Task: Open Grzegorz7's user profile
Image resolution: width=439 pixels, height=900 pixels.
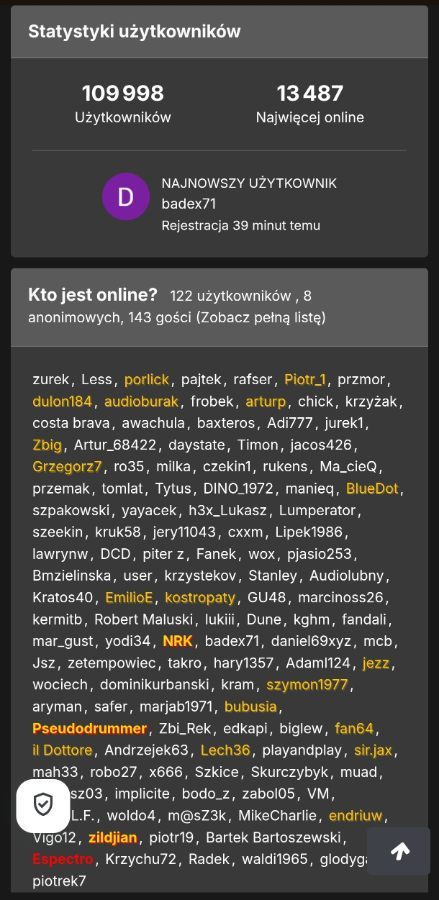Action: [x=67, y=467]
